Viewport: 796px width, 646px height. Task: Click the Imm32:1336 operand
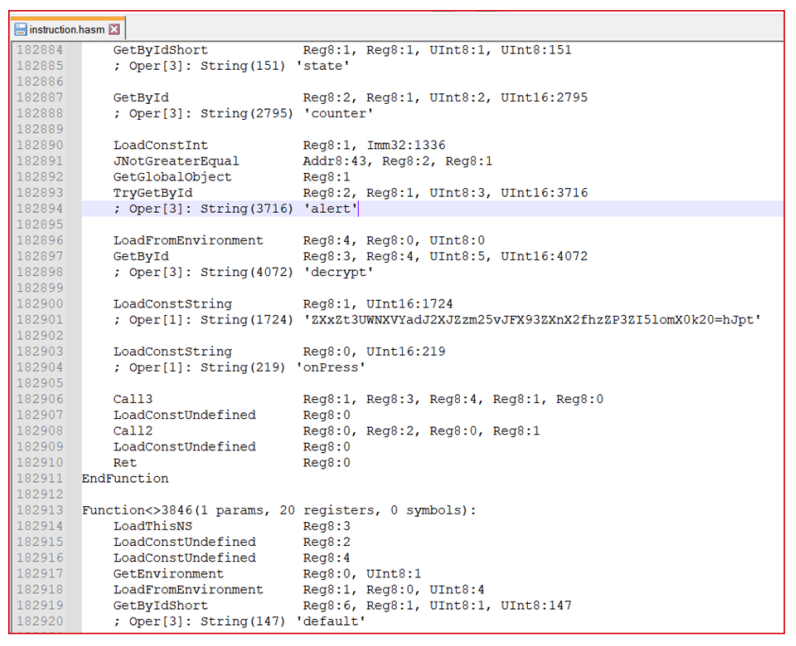tap(406, 145)
